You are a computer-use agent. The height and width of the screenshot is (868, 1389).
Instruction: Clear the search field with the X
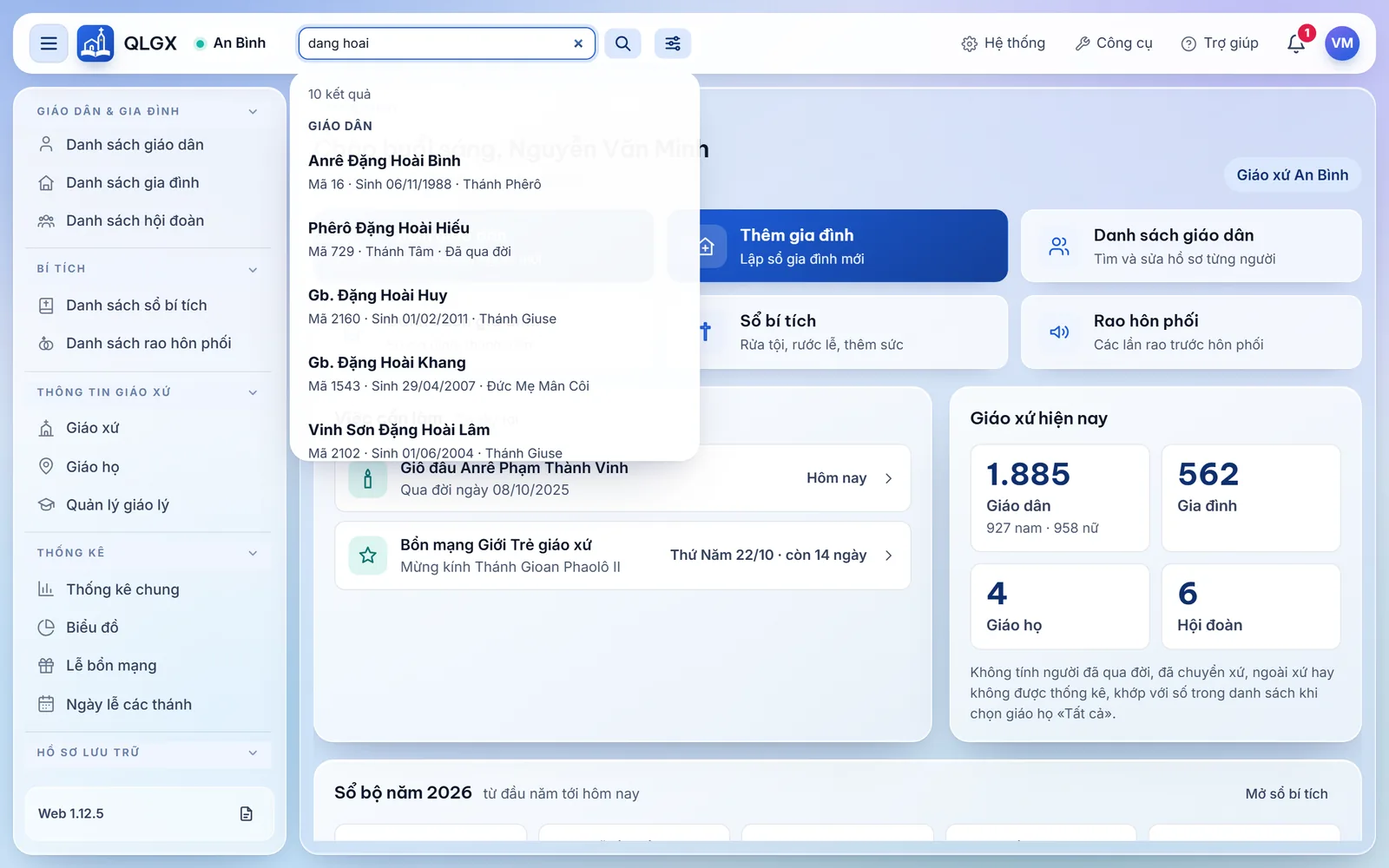[578, 43]
